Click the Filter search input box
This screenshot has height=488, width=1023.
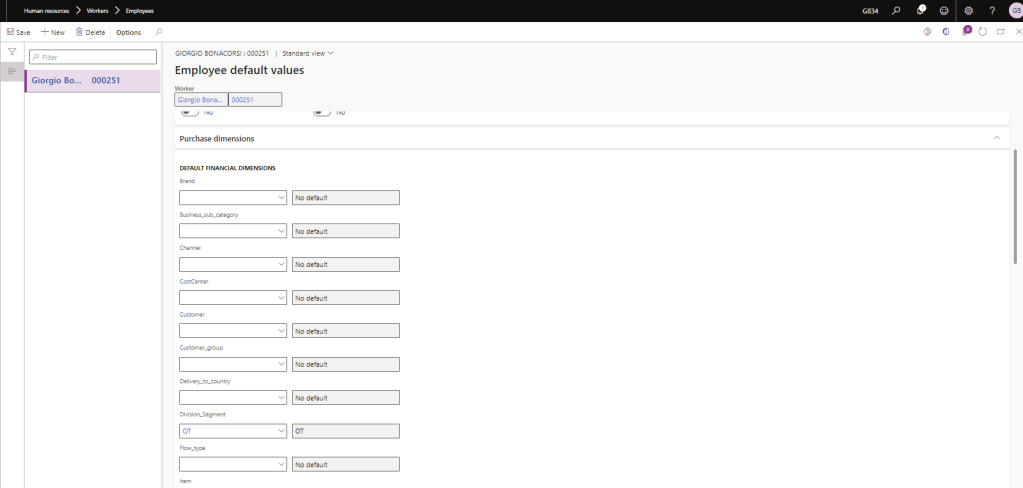[97, 57]
